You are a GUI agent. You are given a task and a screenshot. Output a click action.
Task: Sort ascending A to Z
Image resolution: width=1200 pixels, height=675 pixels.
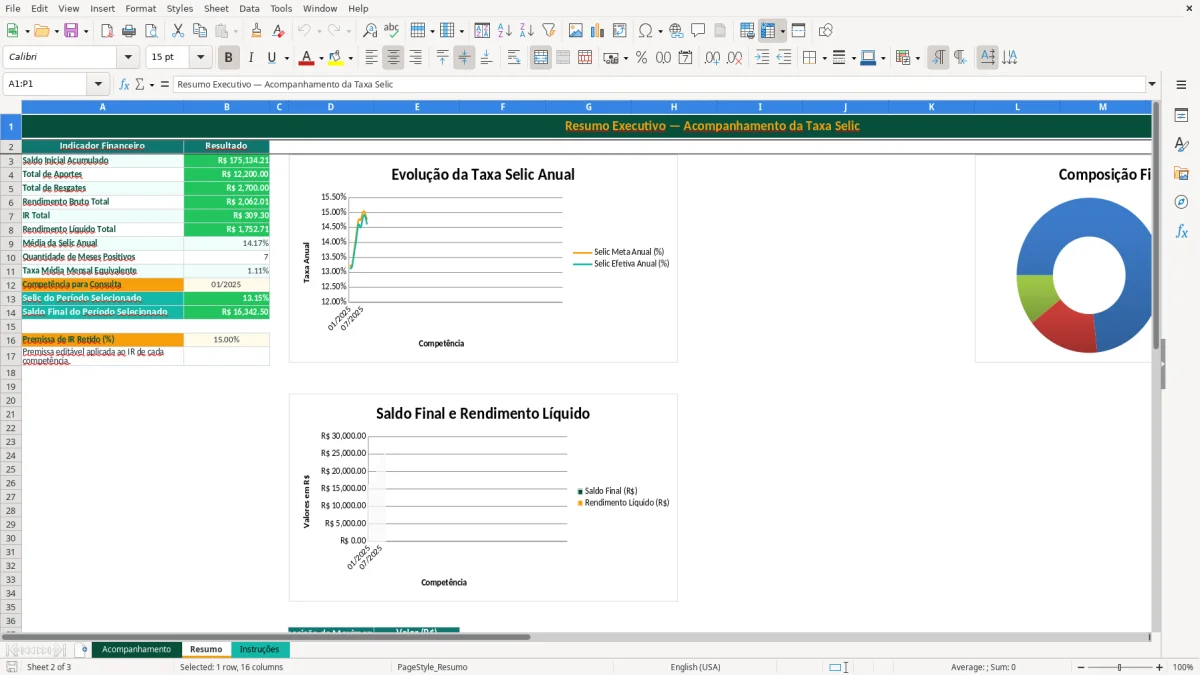(505, 31)
